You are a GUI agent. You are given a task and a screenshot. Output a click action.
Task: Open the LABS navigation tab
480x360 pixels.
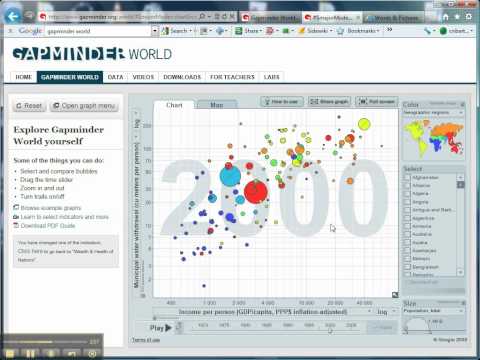tap(271, 77)
